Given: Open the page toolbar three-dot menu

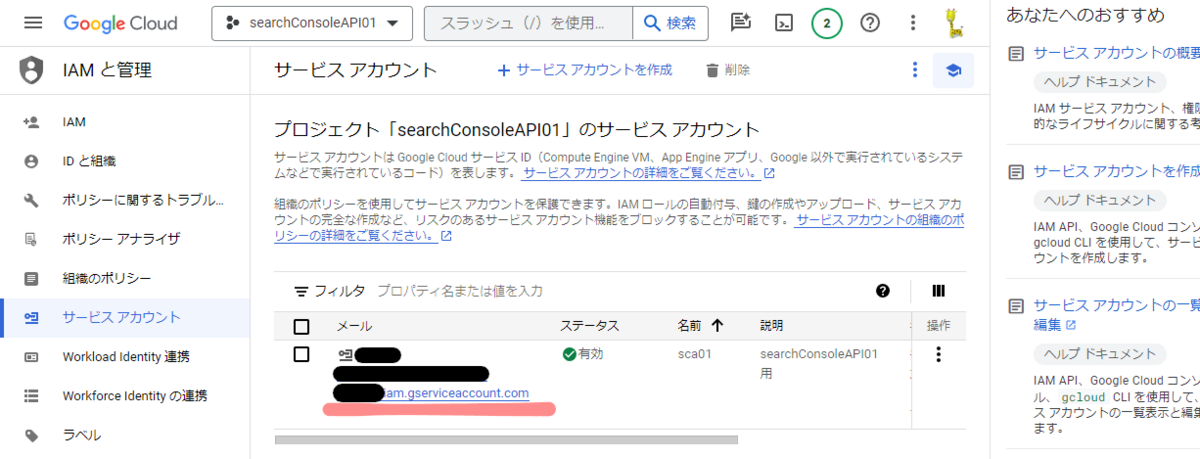Looking at the screenshot, I should pyautogui.click(x=913, y=70).
